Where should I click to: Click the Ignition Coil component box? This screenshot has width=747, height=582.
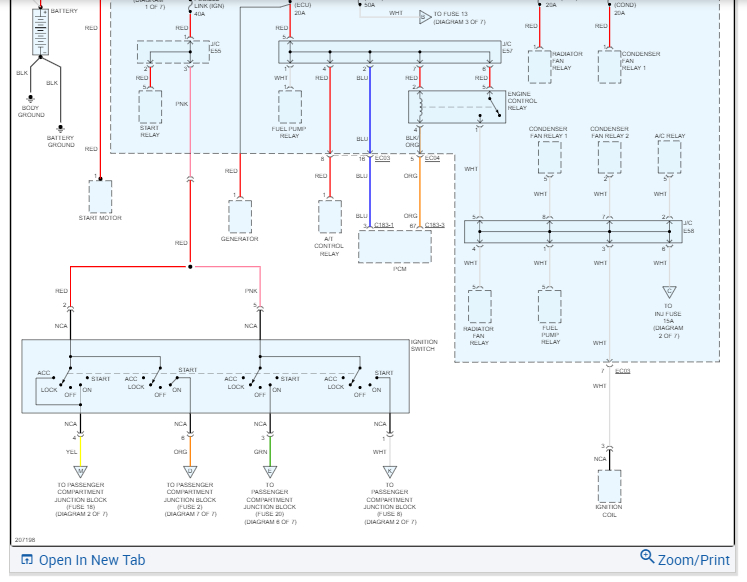tap(609, 486)
